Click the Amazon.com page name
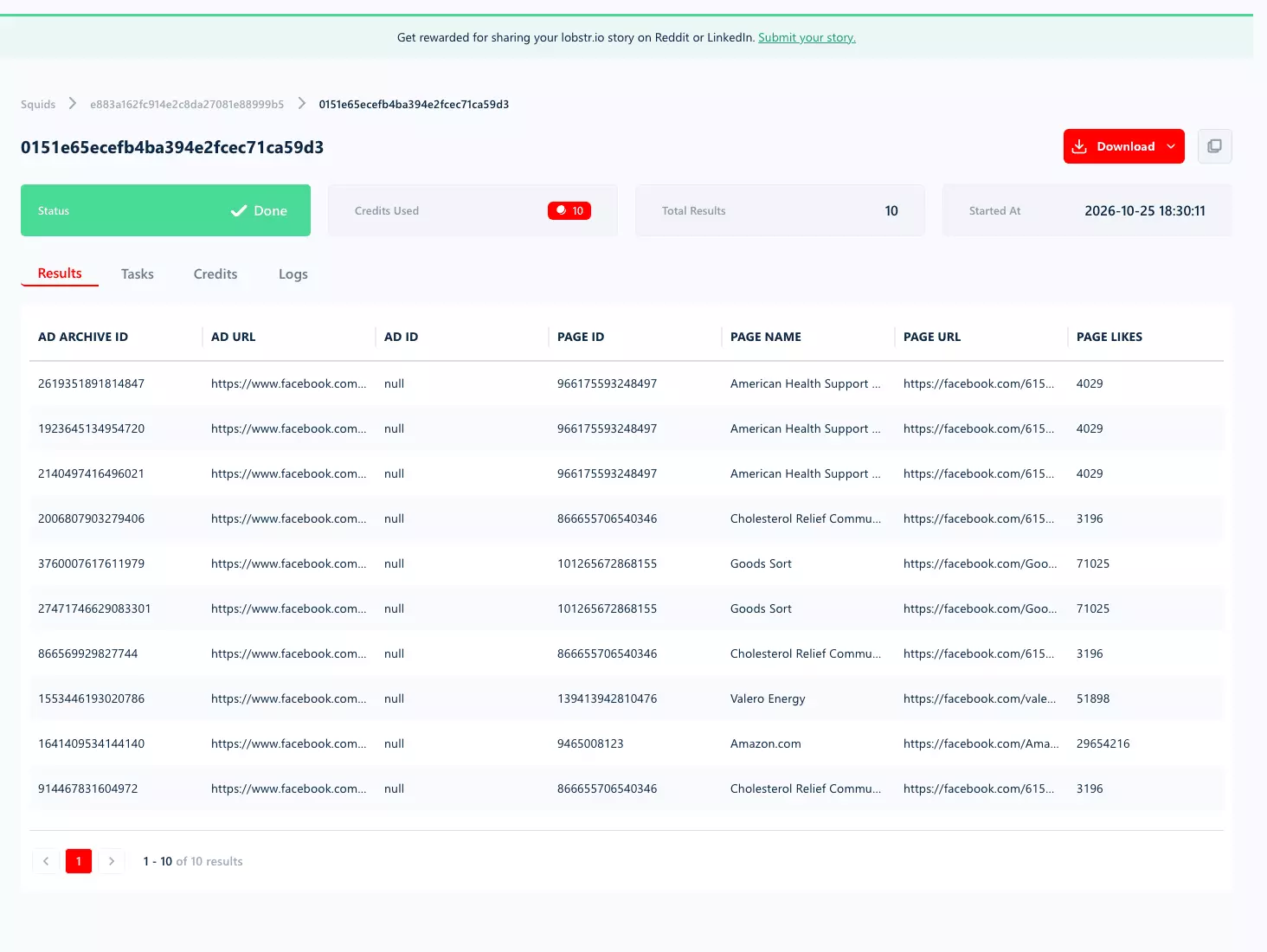This screenshot has height=952, width=1267. [x=766, y=743]
